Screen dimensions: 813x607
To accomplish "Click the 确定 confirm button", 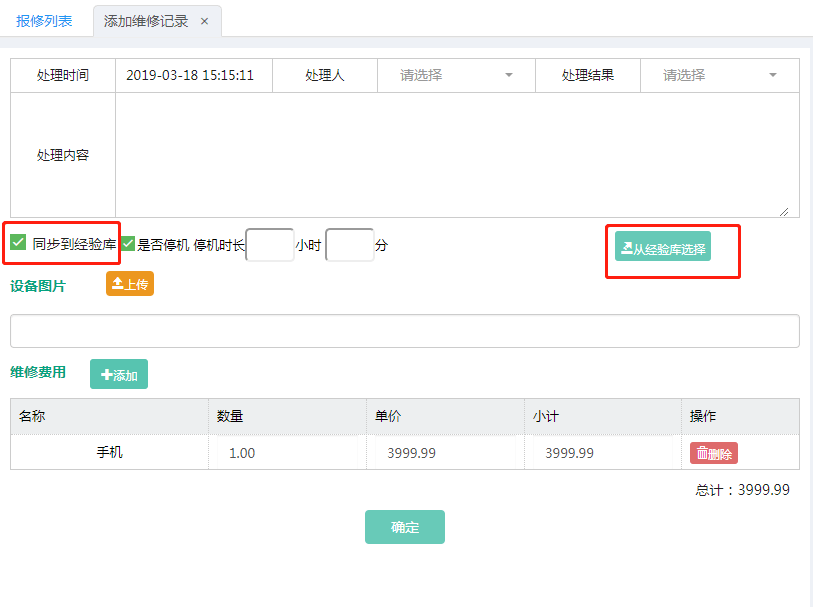I will (x=405, y=527).
